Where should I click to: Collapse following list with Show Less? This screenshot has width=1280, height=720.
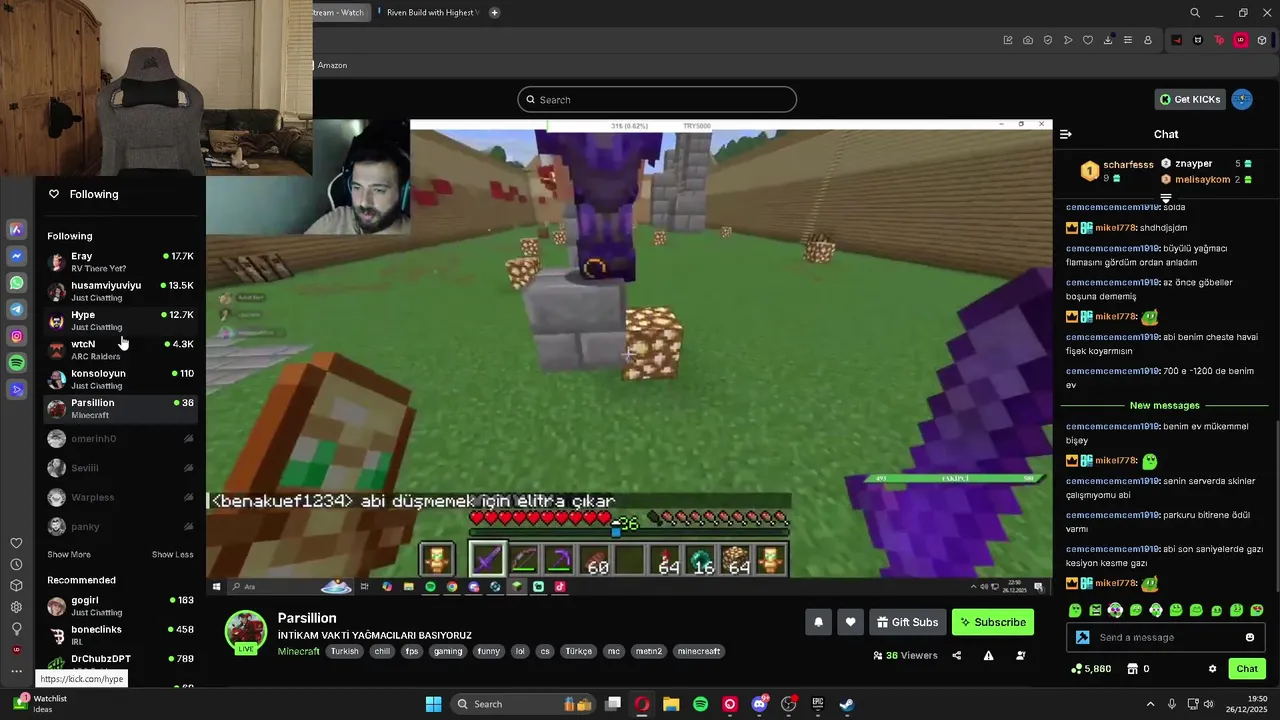click(x=173, y=554)
